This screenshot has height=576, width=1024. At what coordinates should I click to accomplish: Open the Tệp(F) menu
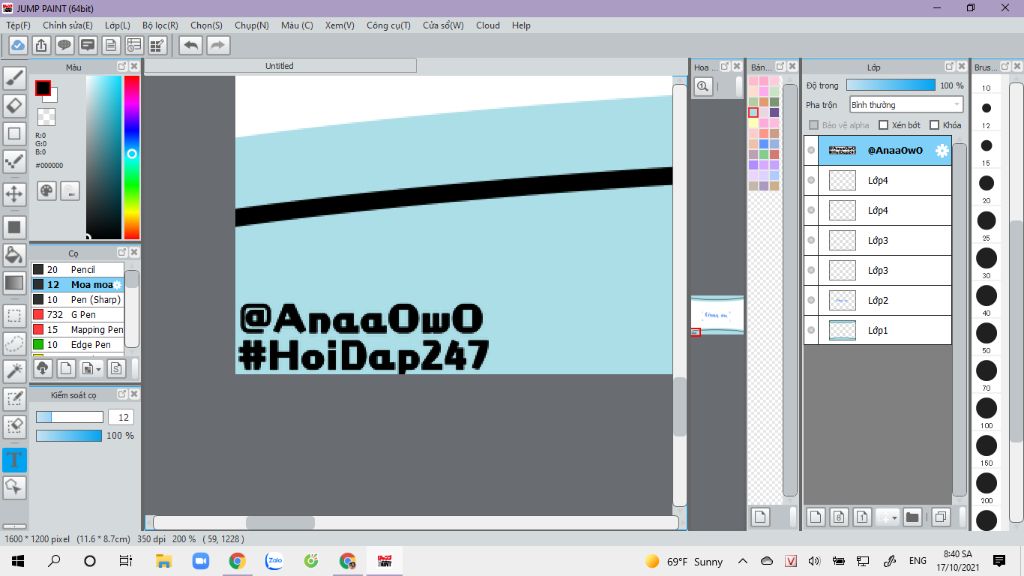pos(18,25)
